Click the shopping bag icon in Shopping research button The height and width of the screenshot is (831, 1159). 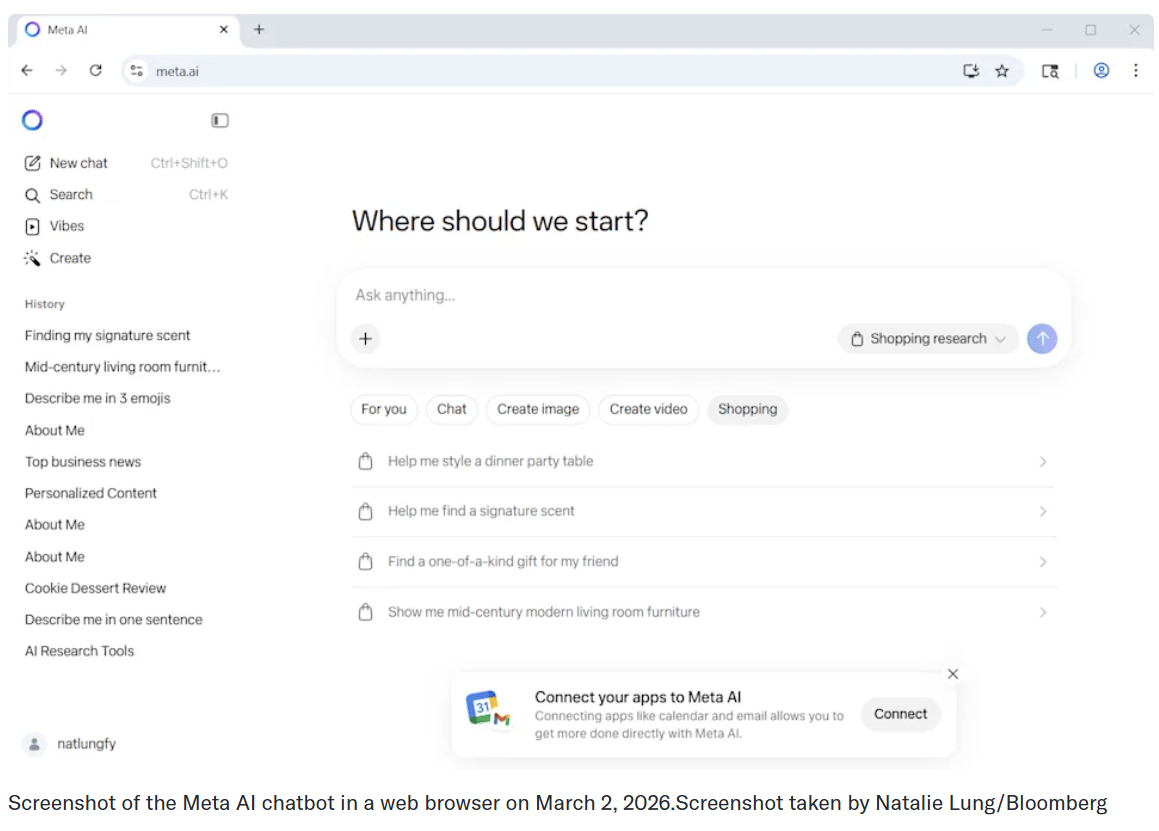click(857, 339)
